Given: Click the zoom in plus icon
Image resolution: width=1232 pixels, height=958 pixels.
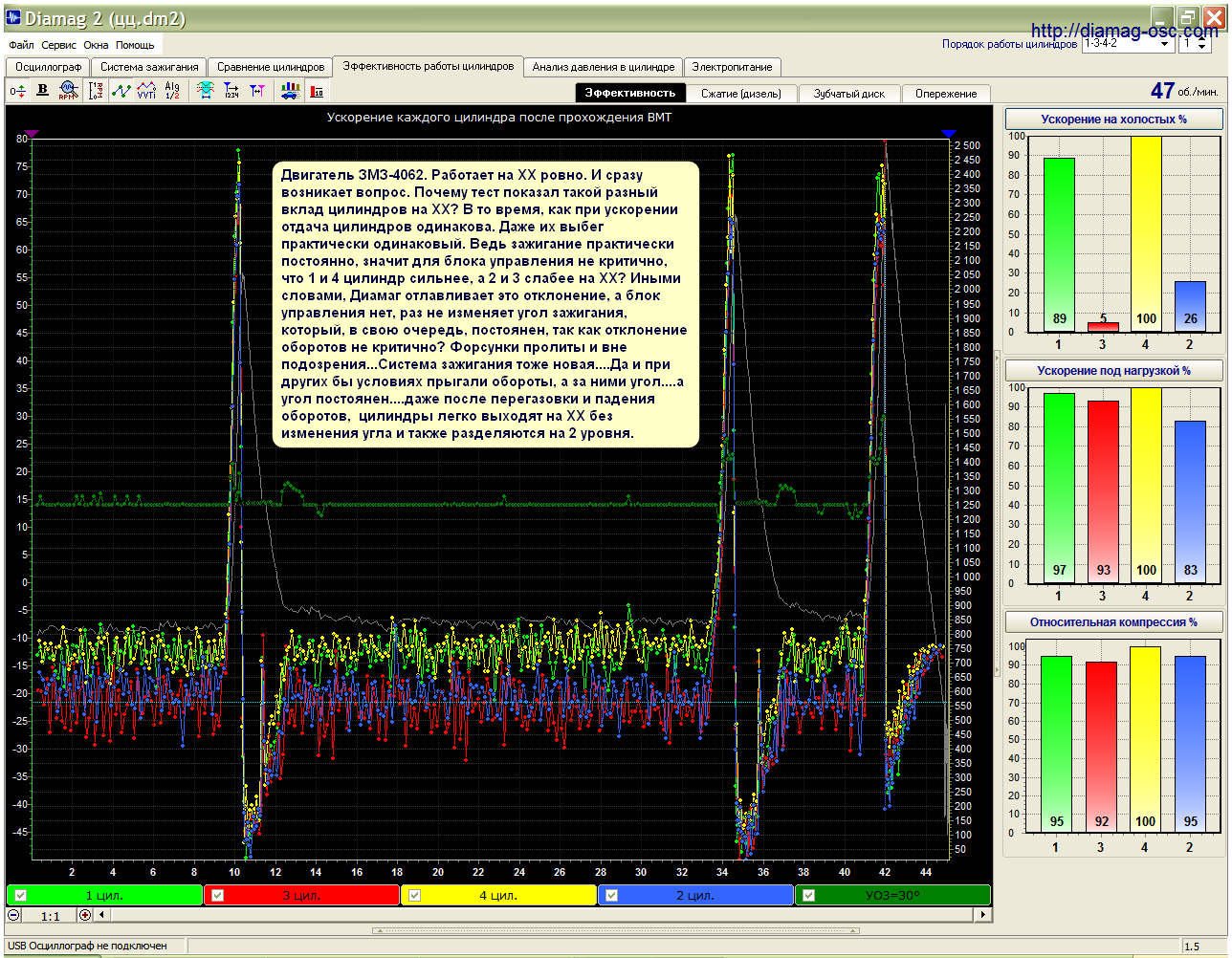Looking at the screenshot, I should 85,915.
